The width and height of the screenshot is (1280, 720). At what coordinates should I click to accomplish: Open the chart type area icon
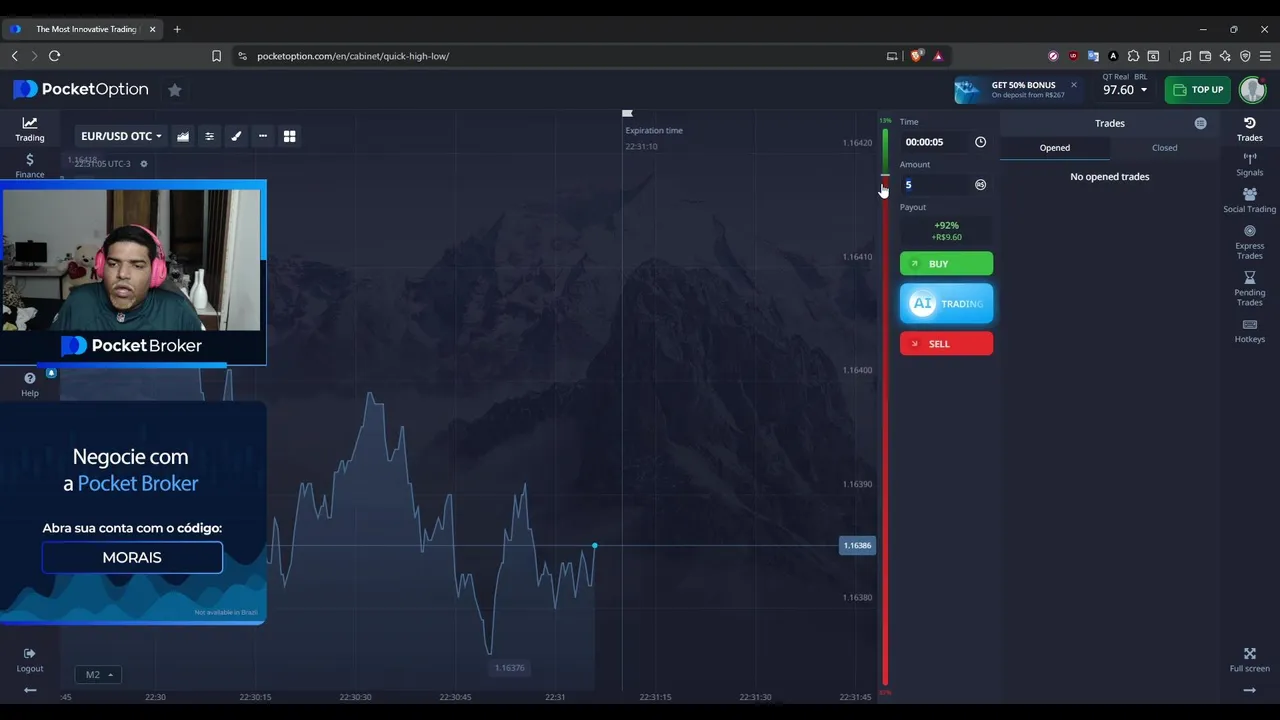click(x=183, y=136)
